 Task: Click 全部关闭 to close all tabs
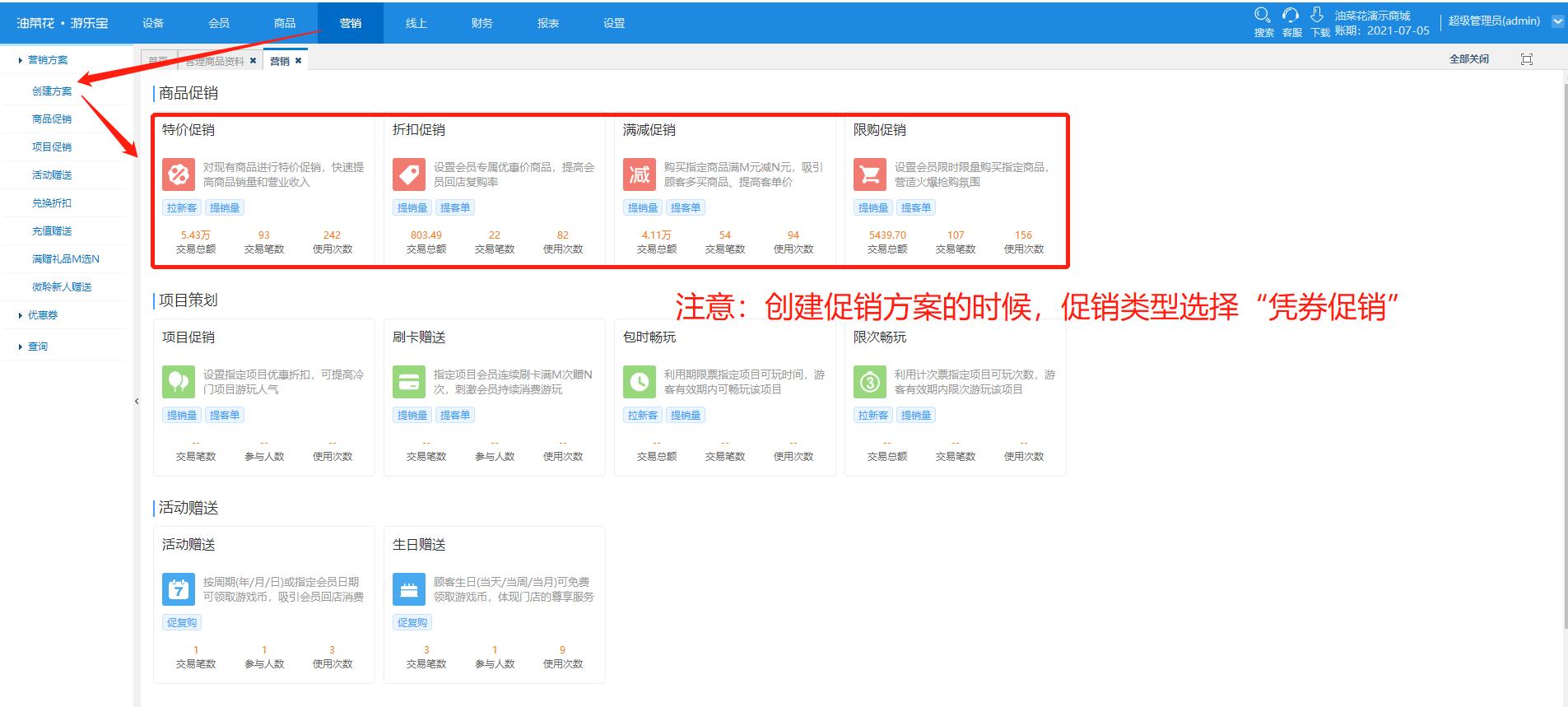(x=1469, y=59)
